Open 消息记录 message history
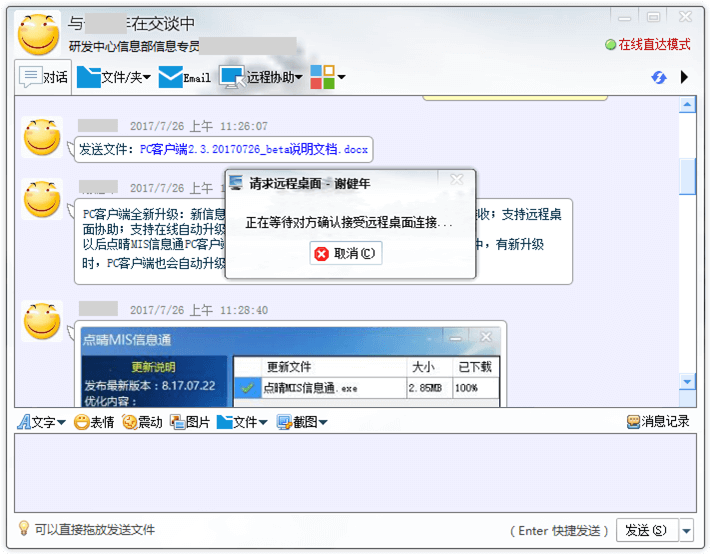This screenshot has width=711, height=555. (x=657, y=422)
